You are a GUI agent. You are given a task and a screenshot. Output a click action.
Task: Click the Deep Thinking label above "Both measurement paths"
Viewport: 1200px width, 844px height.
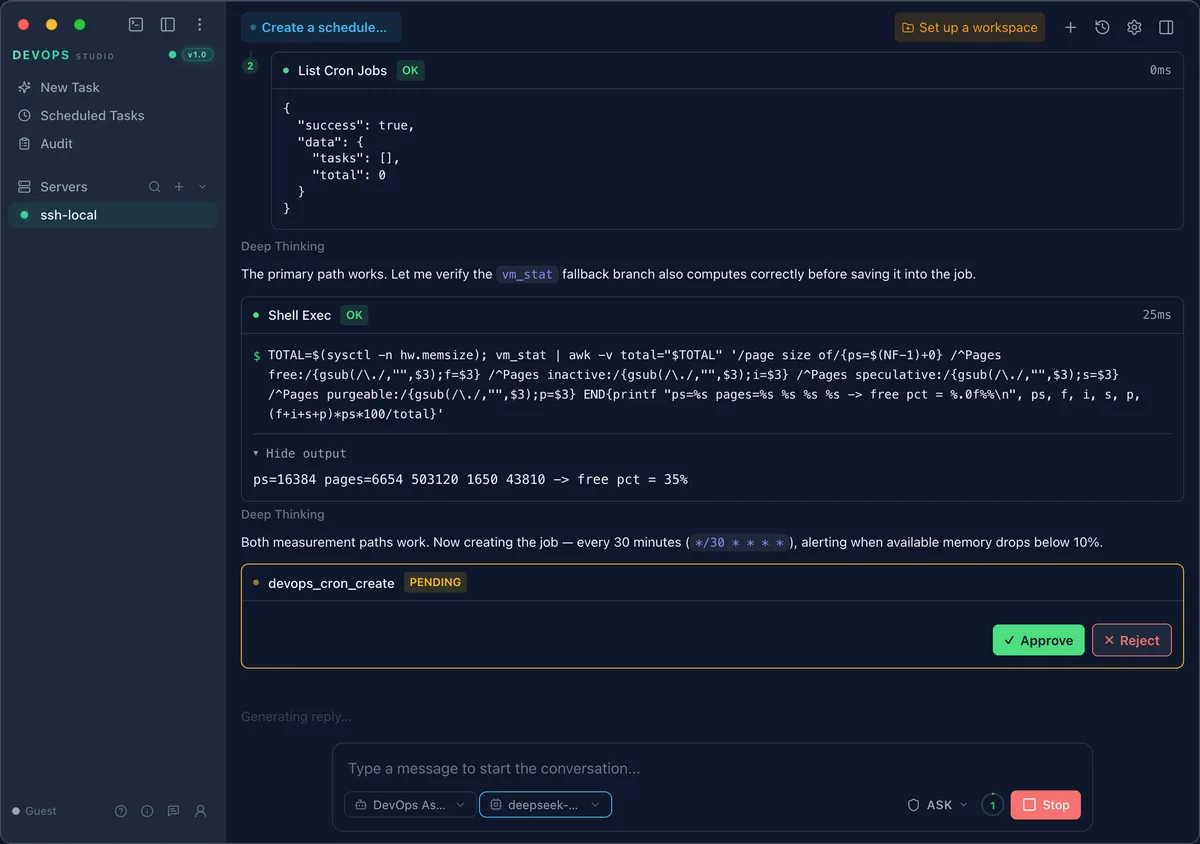(x=283, y=514)
